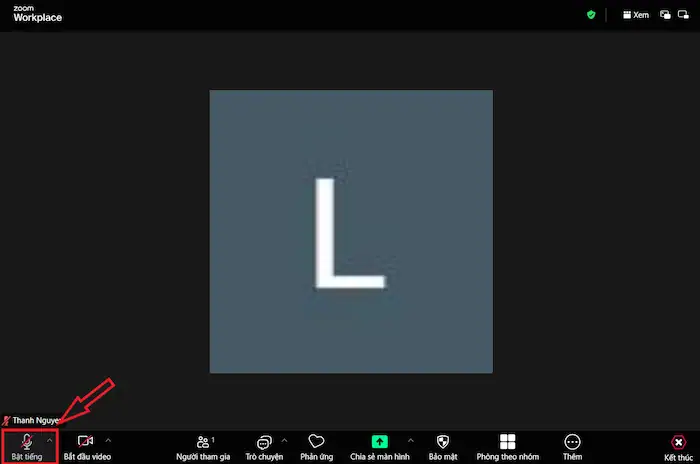This screenshot has height=464, width=700.
Task: End meeting with Kết thúc button
Action: point(678,444)
